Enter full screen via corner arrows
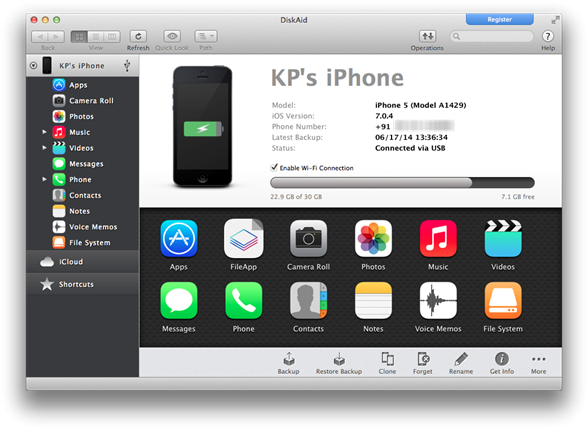The width and height of the screenshot is (587, 428). pos(555,19)
